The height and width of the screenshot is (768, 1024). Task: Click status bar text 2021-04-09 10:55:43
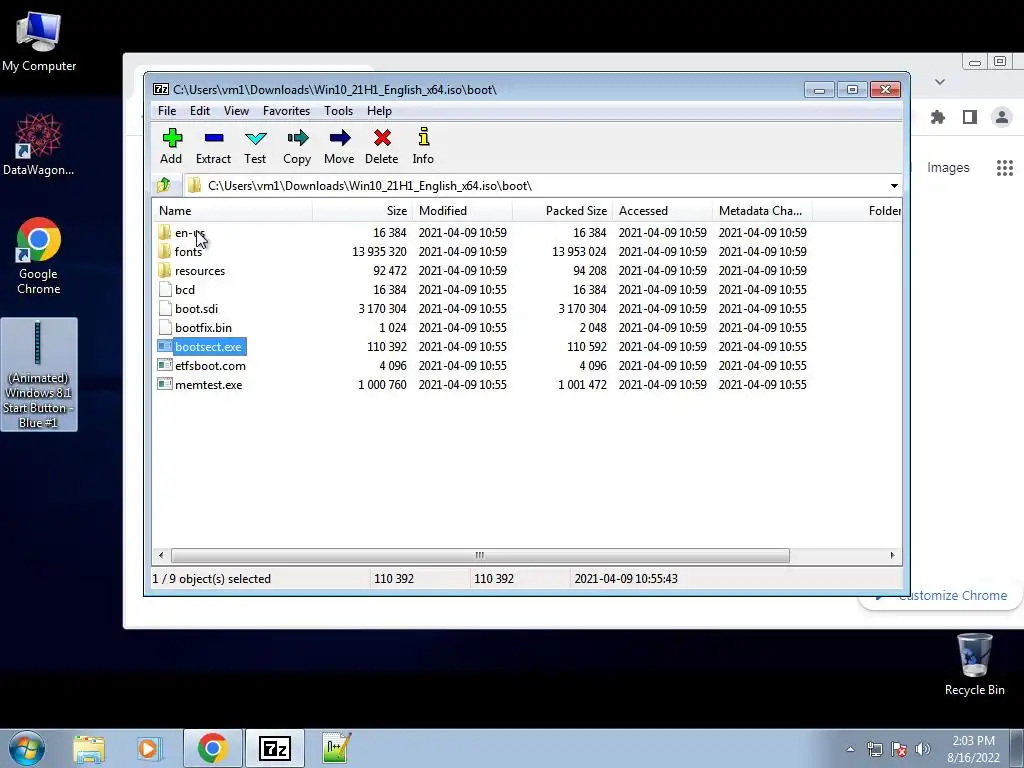pyautogui.click(x=626, y=579)
